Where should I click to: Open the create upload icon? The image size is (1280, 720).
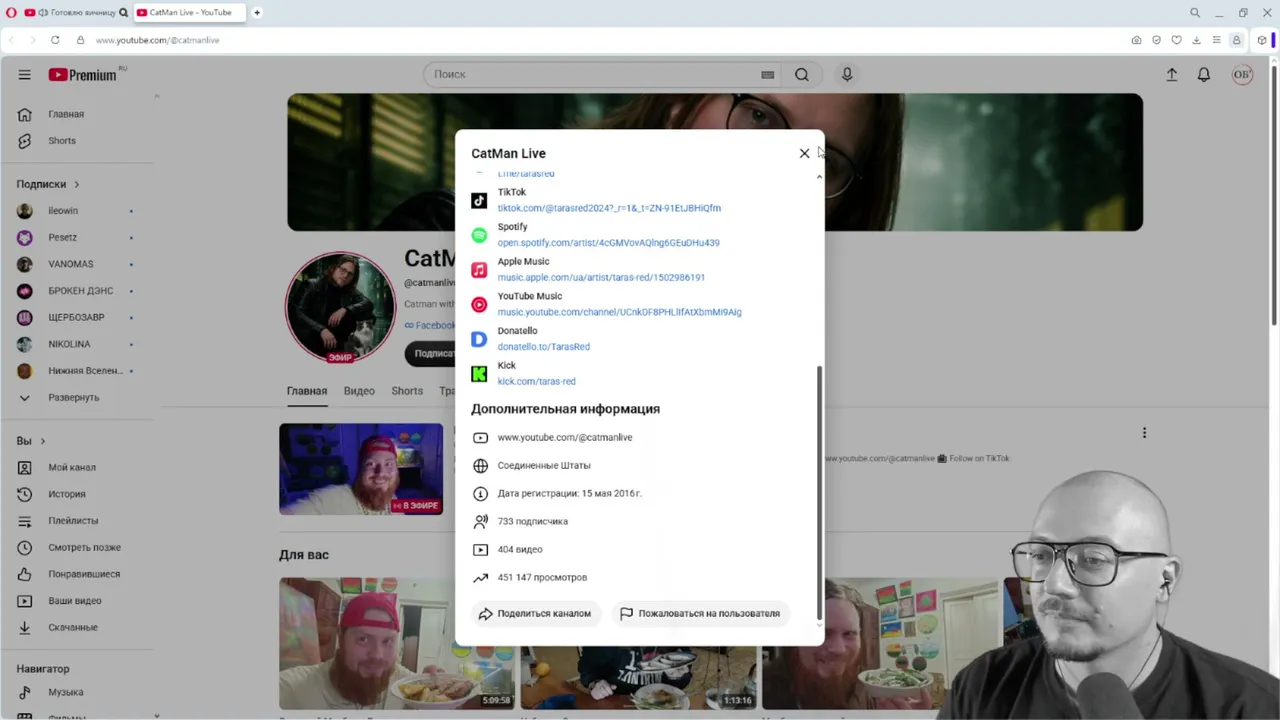pos(1172,74)
